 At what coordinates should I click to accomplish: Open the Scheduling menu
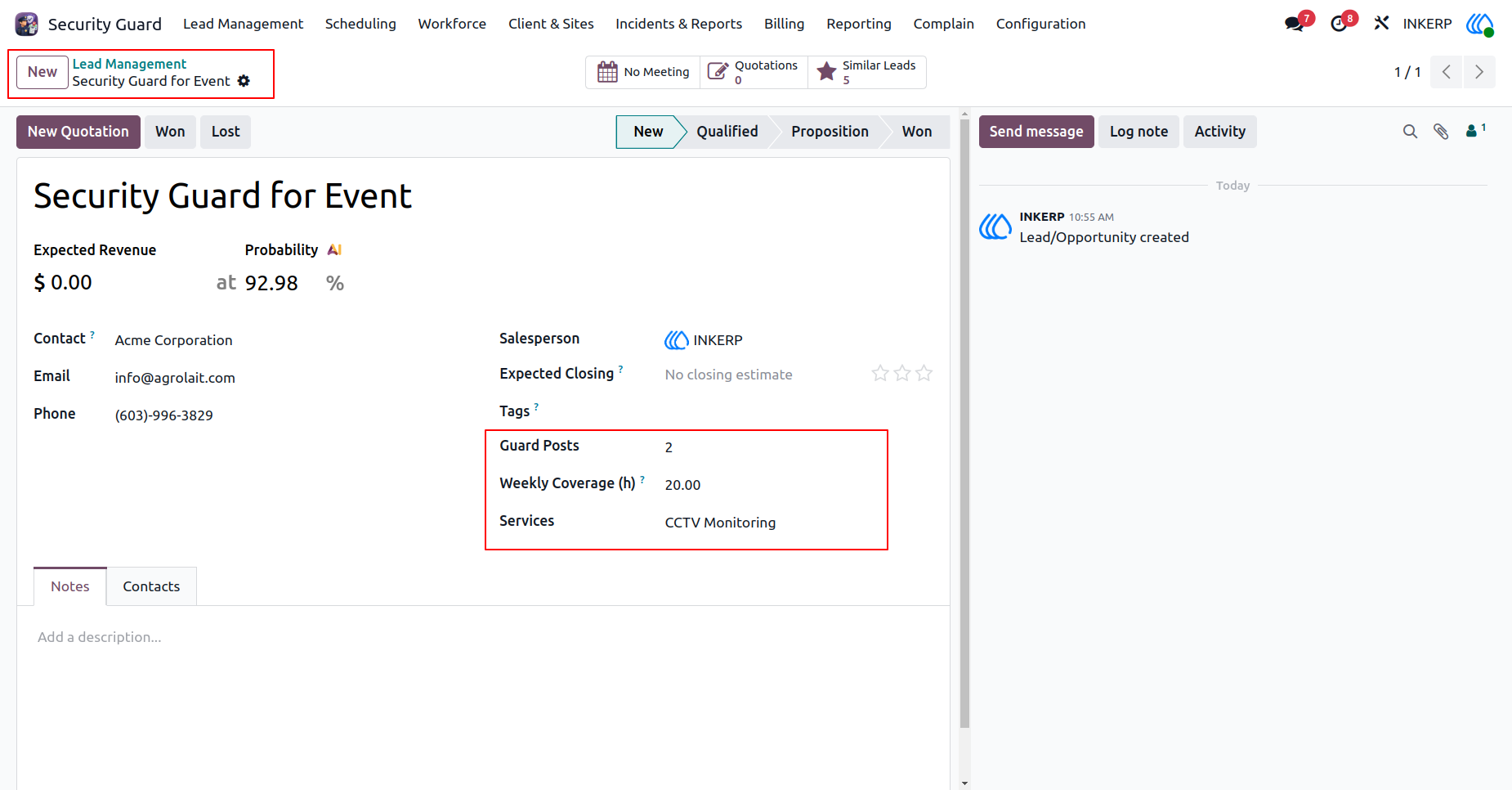click(360, 24)
